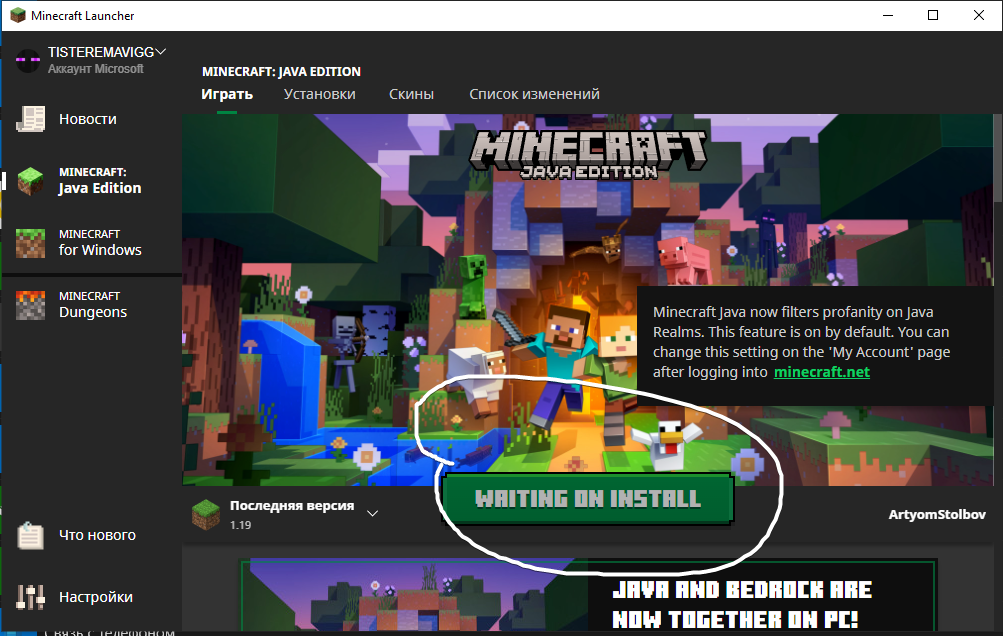Image resolution: width=1003 pixels, height=636 pixels.
Task: Click the Java Edition sidebar label
Action: [x=100, y=180]
